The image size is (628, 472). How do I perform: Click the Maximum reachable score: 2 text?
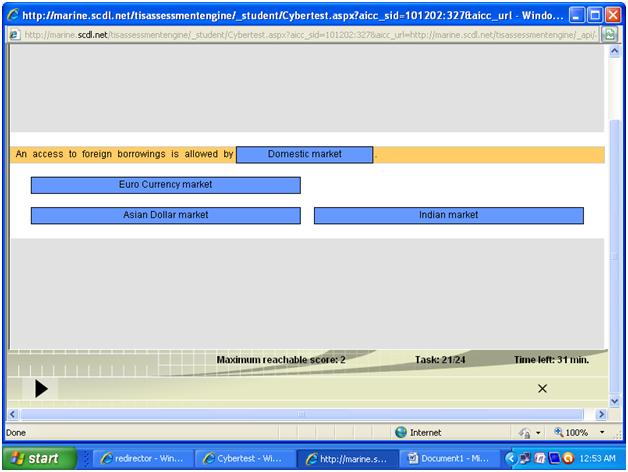281,360
